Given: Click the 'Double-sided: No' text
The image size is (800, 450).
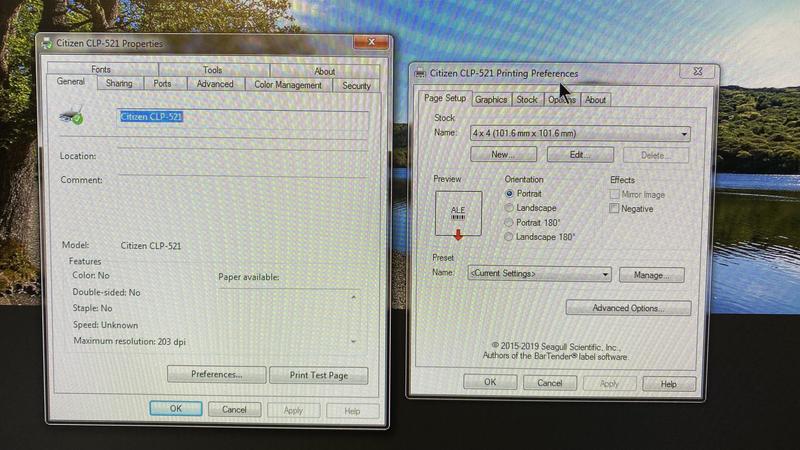Looking at the screenshot, I should pyautogui.click(x=106, y=292).
